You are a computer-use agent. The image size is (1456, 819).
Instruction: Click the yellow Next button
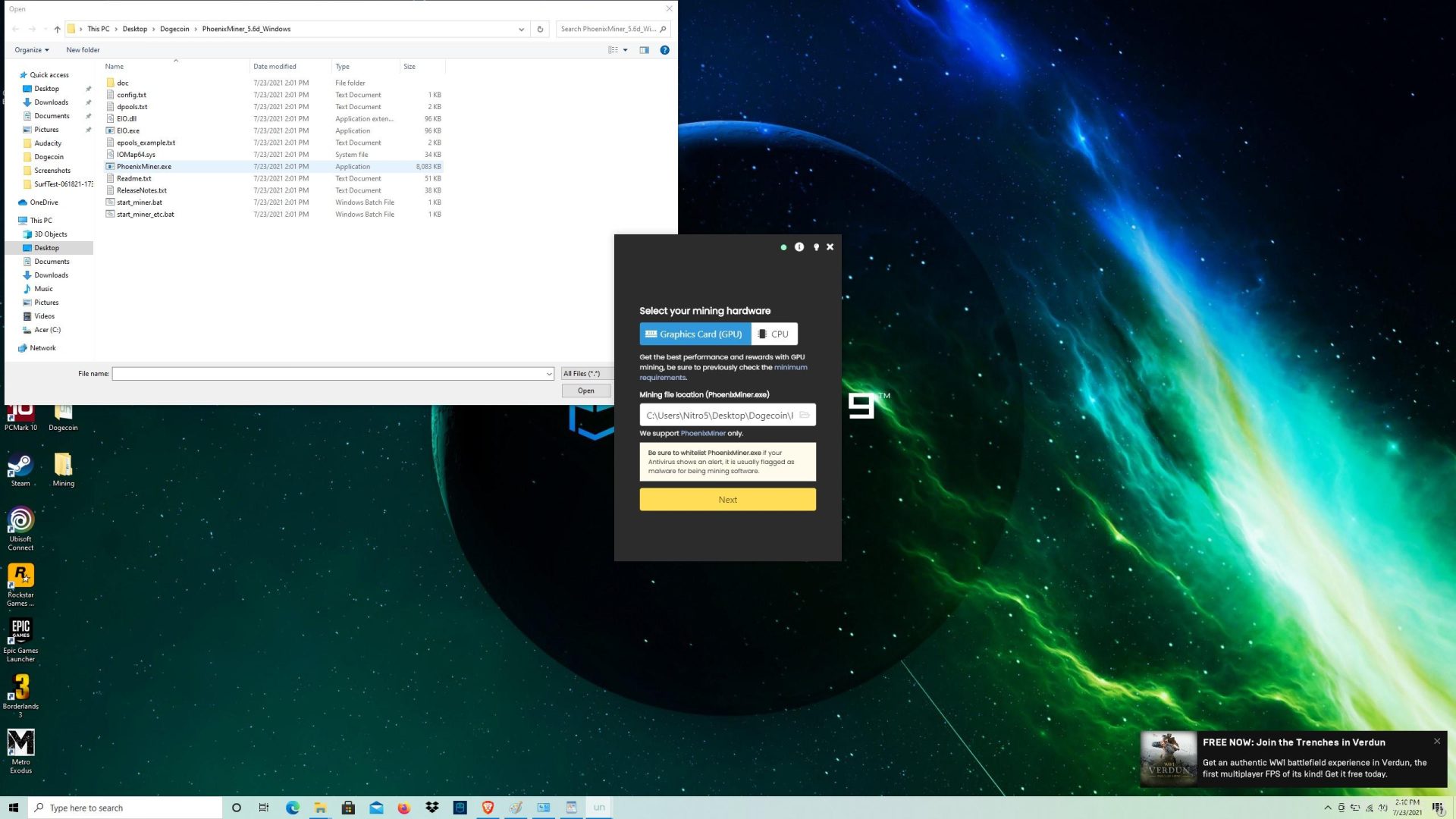[727, 500]
